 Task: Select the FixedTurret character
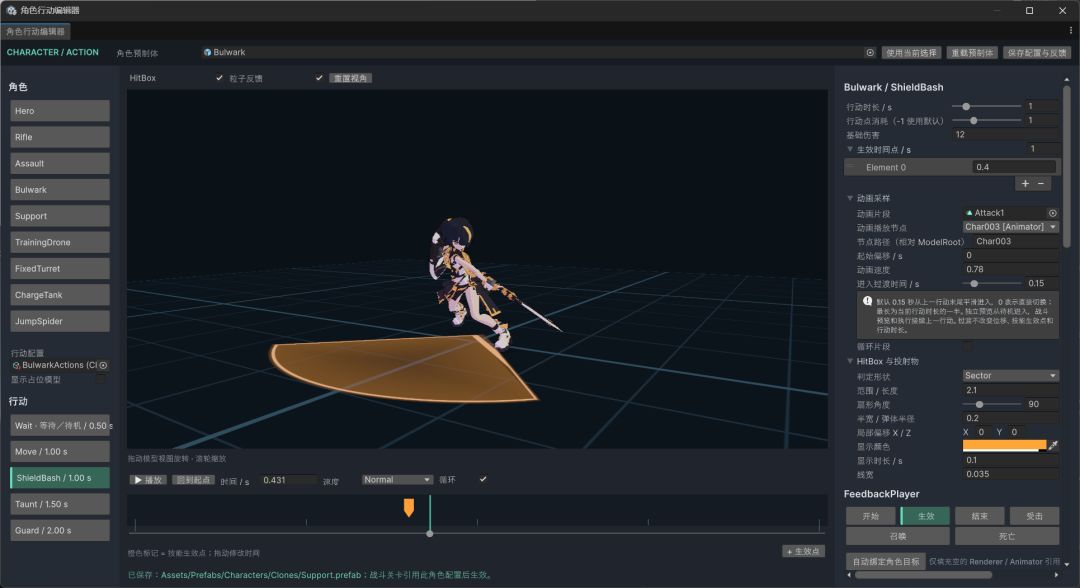coord(60,269)
